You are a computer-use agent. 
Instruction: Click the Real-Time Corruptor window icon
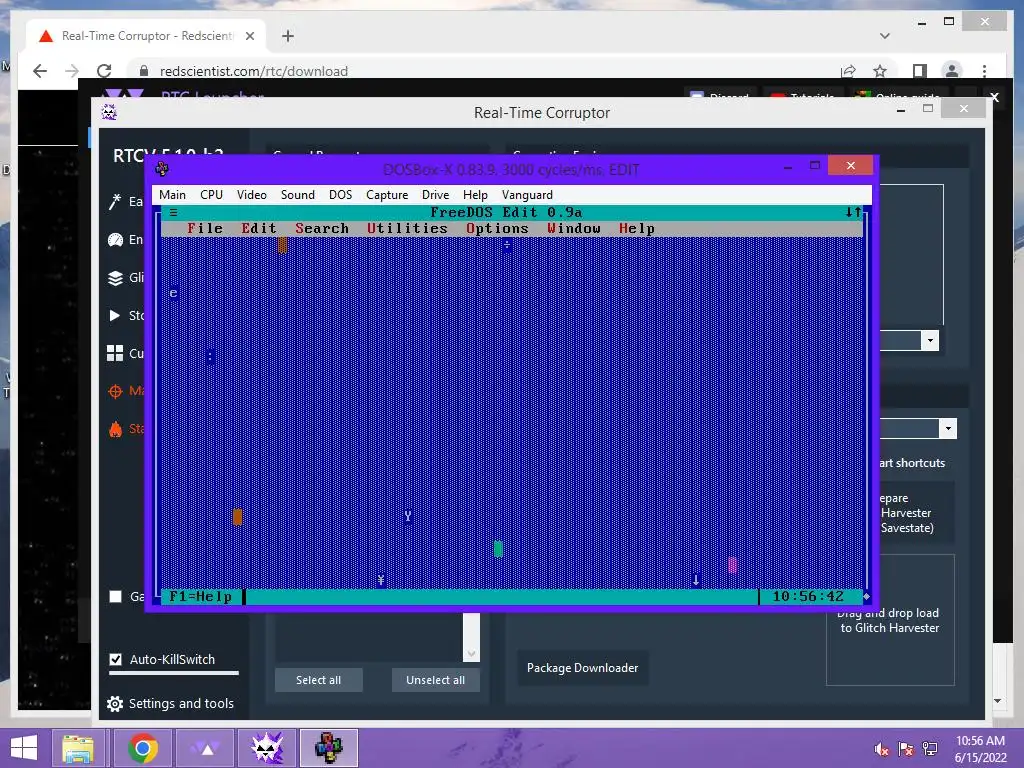pyautogui.click(x=109, y=112)
